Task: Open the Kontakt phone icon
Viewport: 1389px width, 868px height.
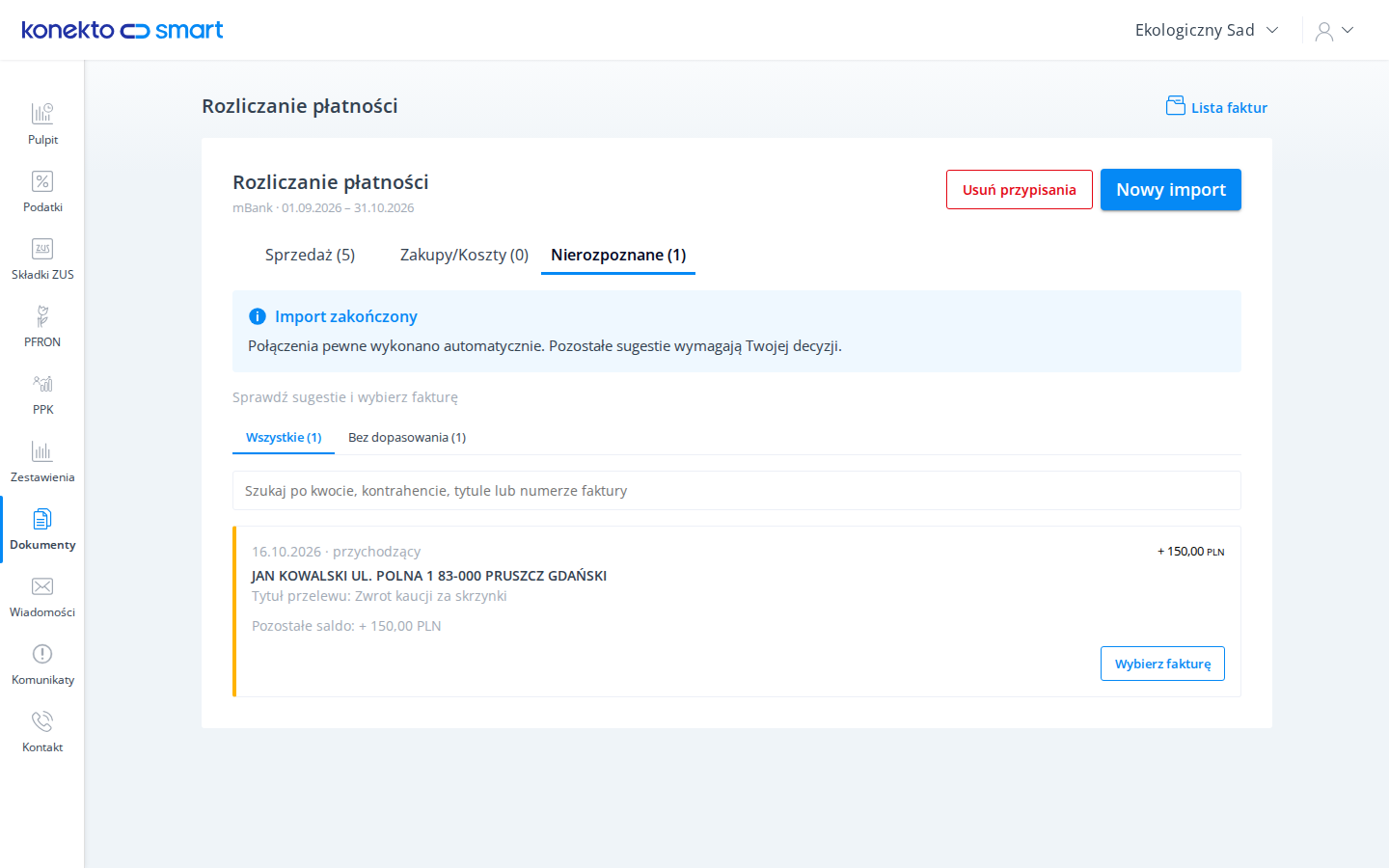Action: [42, 721]
